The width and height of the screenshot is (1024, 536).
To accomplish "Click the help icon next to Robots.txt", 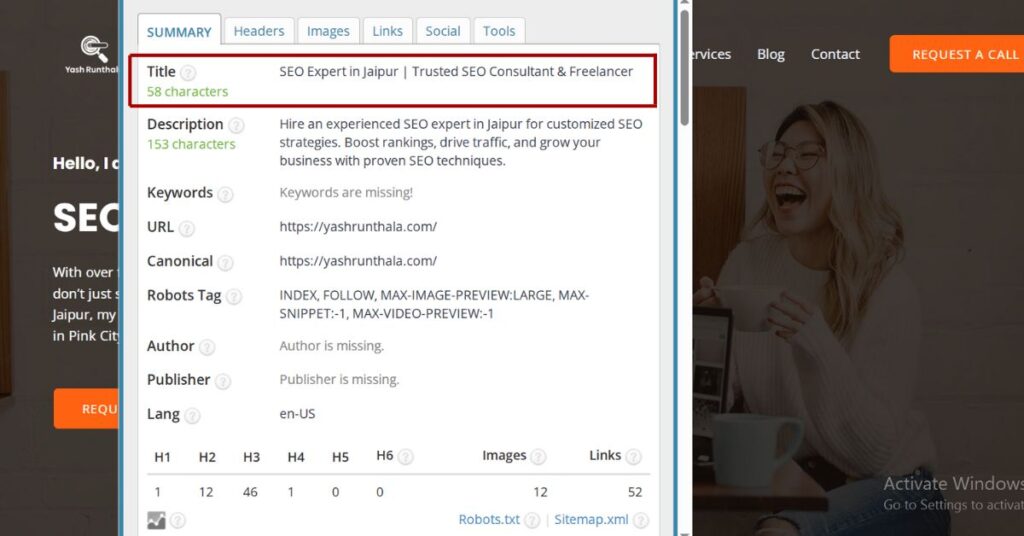I will click(x=532, y=520).
